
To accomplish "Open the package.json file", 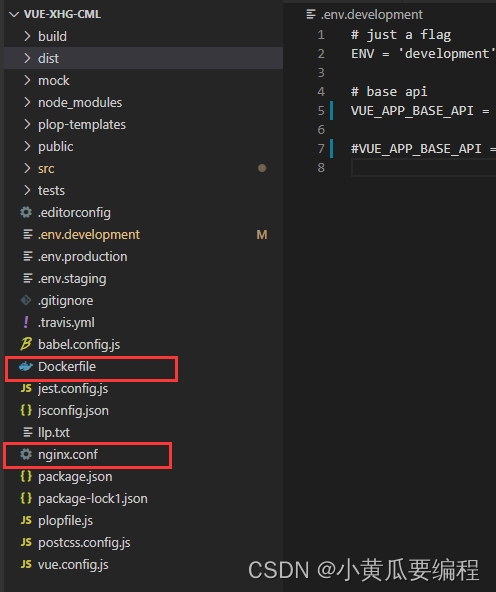I will [75, 476].
